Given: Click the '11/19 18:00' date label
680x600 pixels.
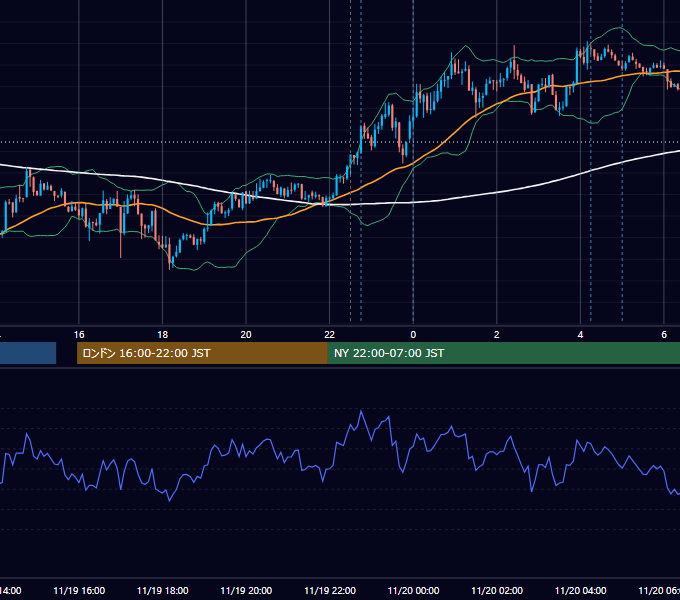Looking at the screenshot, I should pos(163,590).
